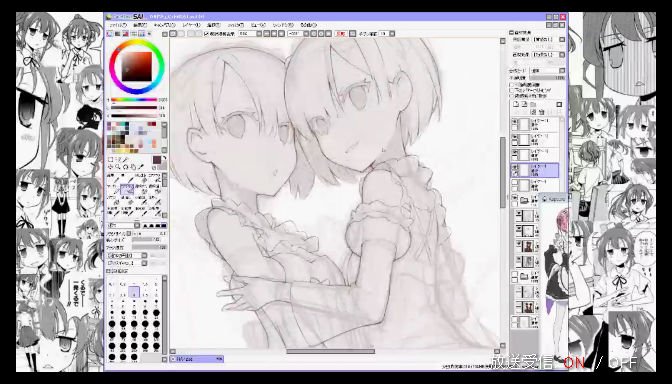The width and height of the screenshot is (672, 384).
Task: Open the File menu
Action: (x=117, y=25)
